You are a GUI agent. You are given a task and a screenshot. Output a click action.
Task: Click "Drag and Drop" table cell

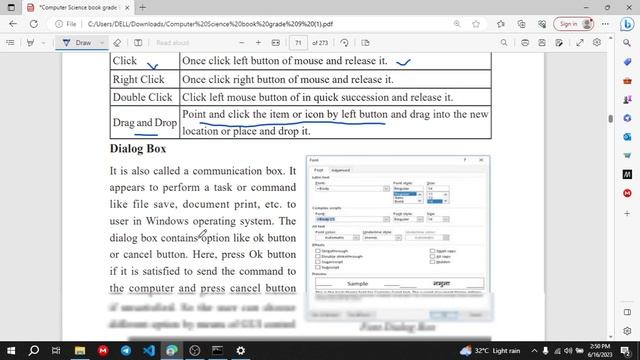click(x=144, y=122)
